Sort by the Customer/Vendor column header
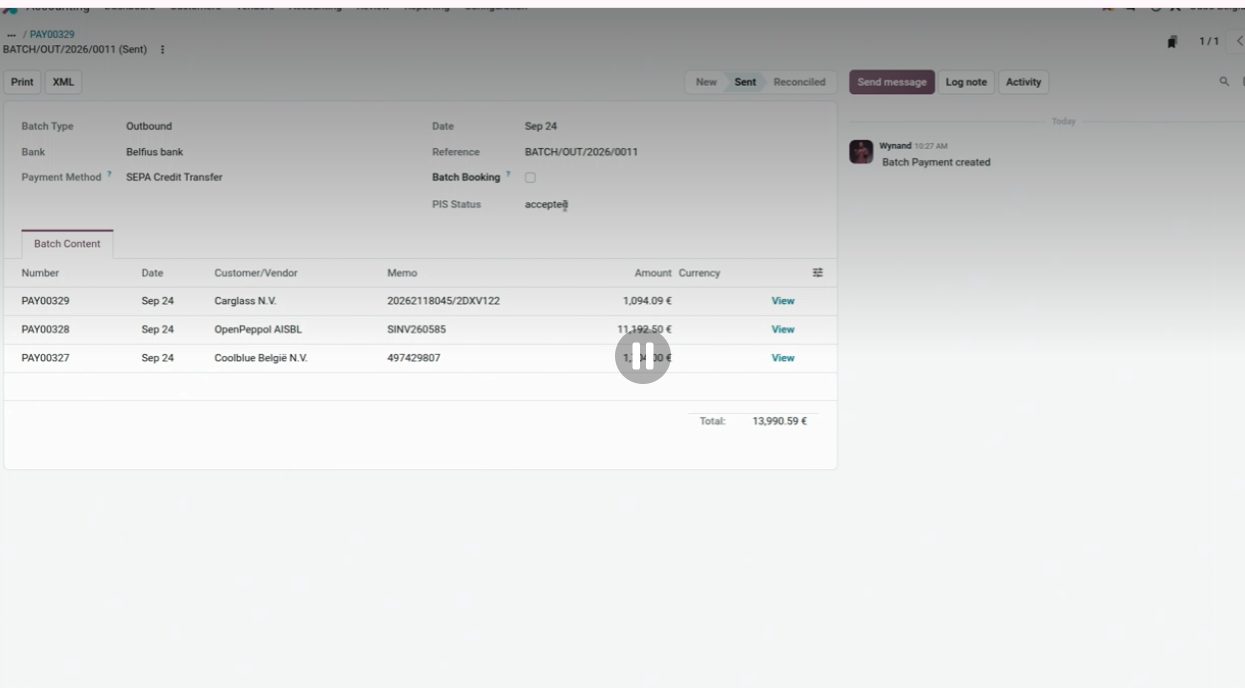The image size is (1245, 688). click(x=256, y=273)
